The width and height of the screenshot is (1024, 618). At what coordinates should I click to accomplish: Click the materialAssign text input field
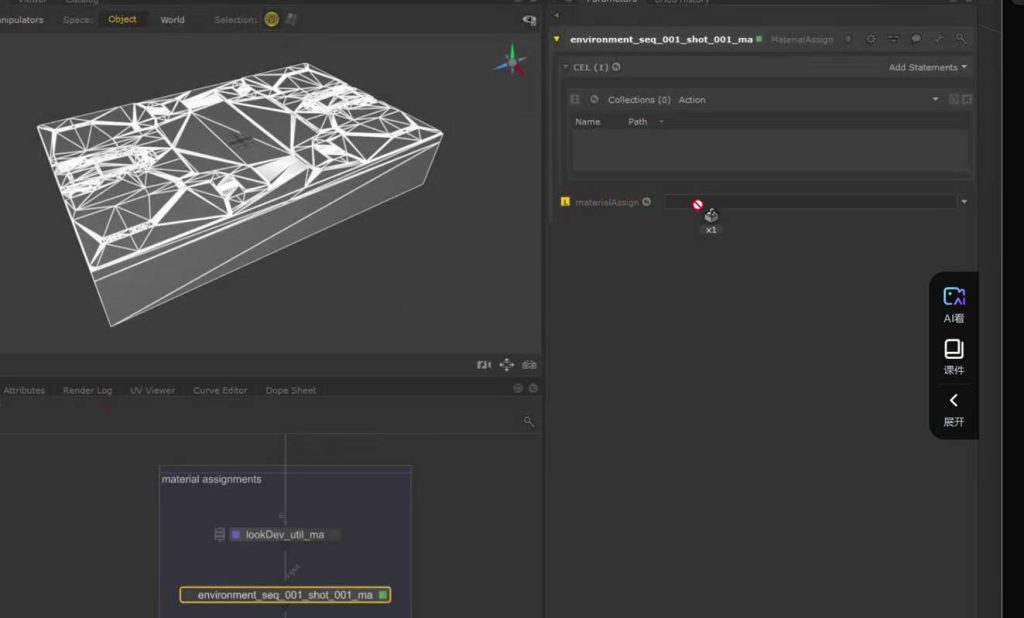pyautogui.click(x=810, y=202)
